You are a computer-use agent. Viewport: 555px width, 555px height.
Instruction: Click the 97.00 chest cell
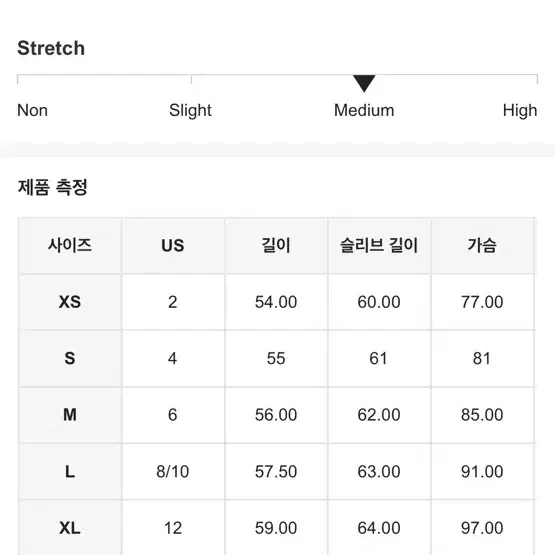point(482,528)
